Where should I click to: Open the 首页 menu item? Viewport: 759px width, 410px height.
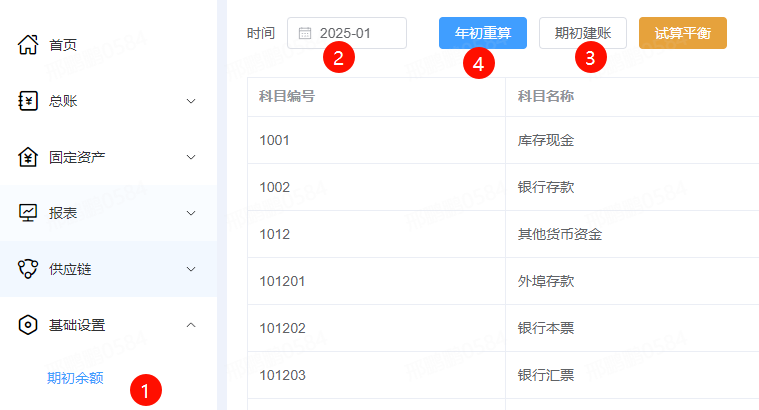click(62, 45)
